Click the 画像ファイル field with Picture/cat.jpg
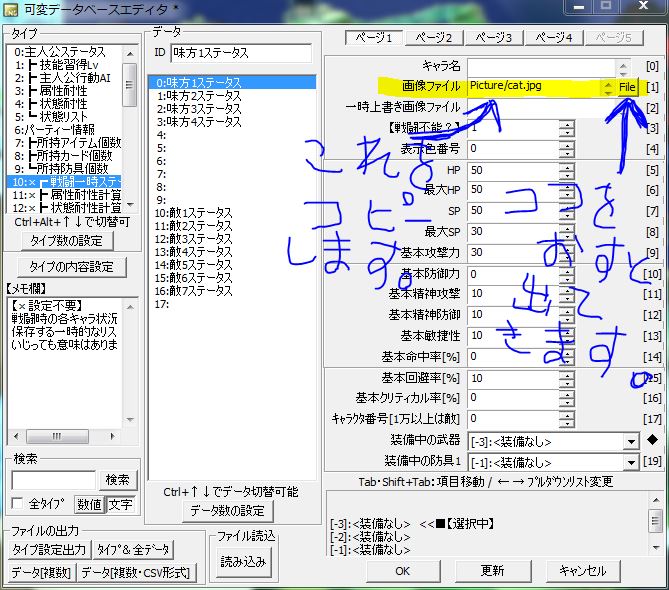Viewport: 669px width, 590px height. [535, 87]
